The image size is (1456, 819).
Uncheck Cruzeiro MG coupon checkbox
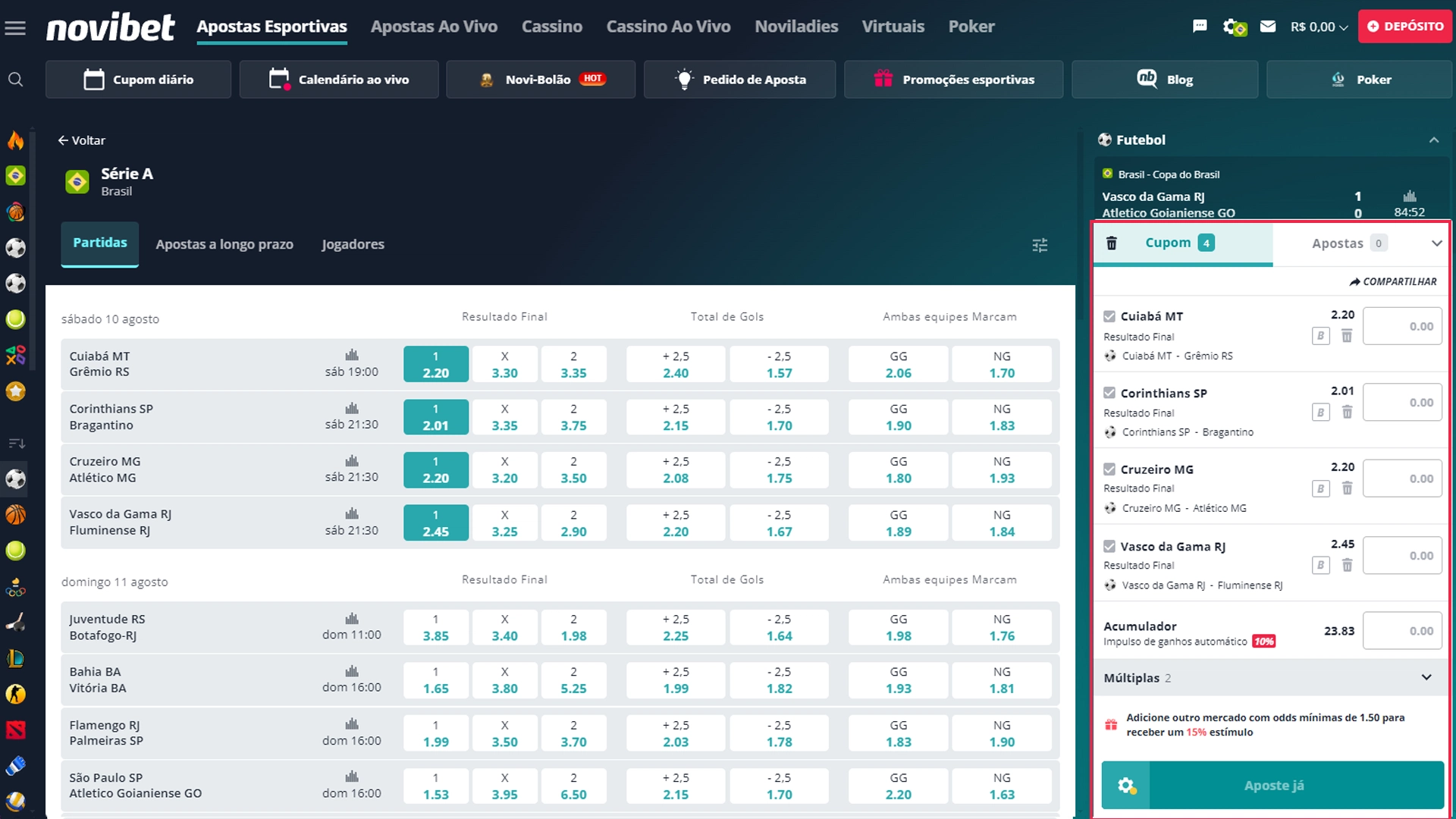point(1109,469)
